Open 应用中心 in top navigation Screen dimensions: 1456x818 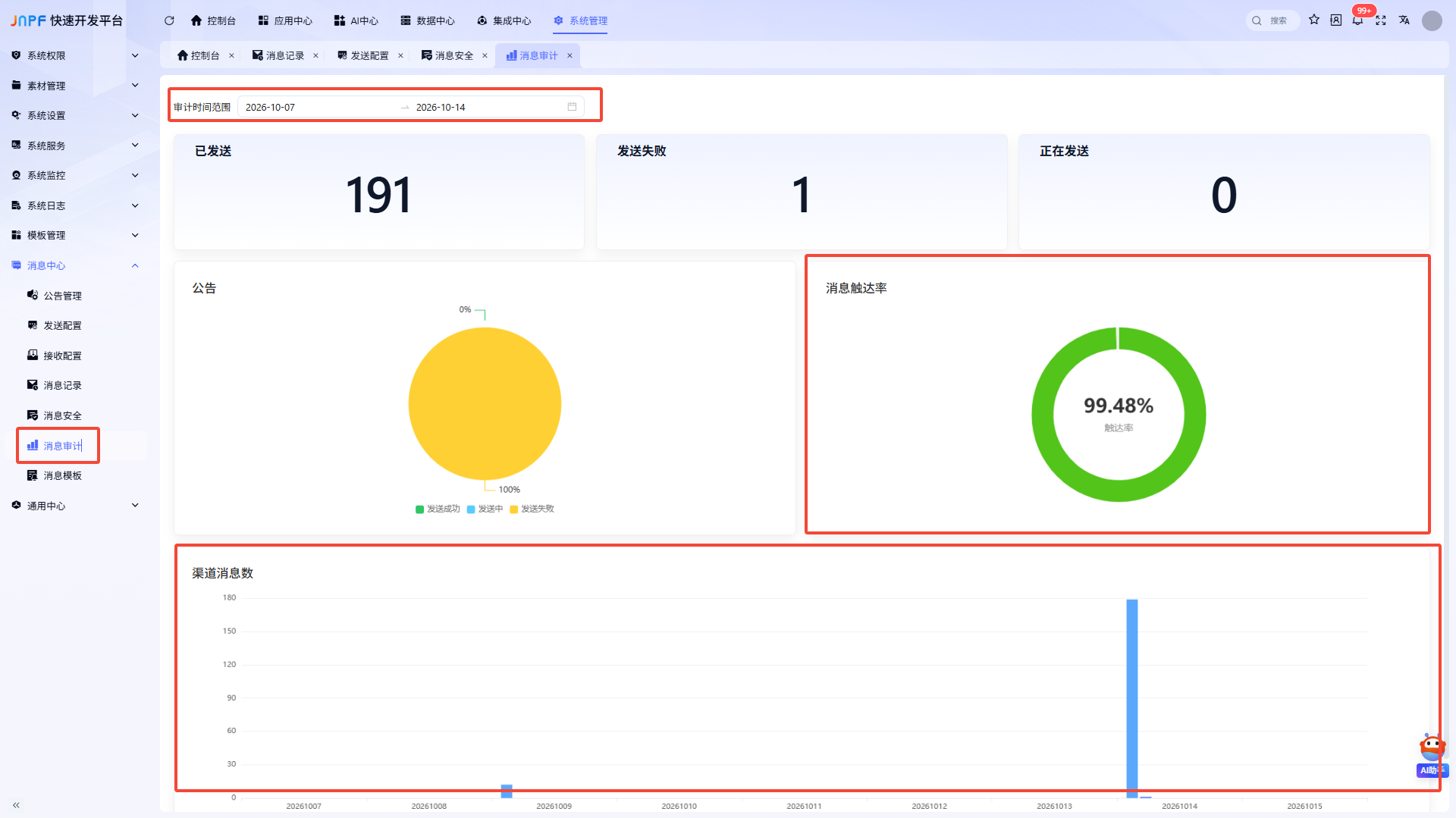coord(285,20)
